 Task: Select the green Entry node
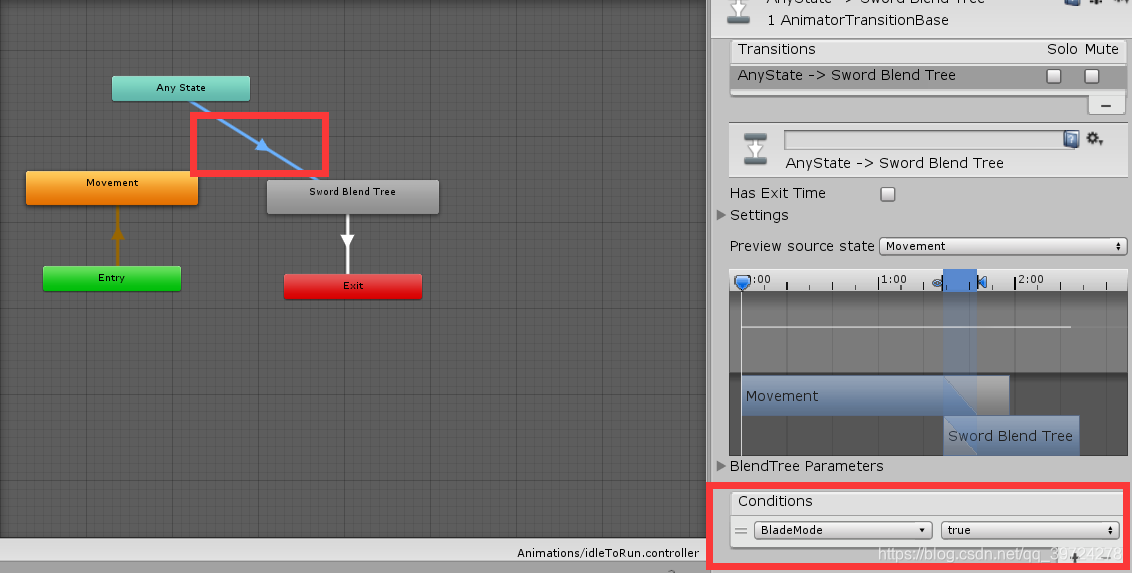pos(112,278)
